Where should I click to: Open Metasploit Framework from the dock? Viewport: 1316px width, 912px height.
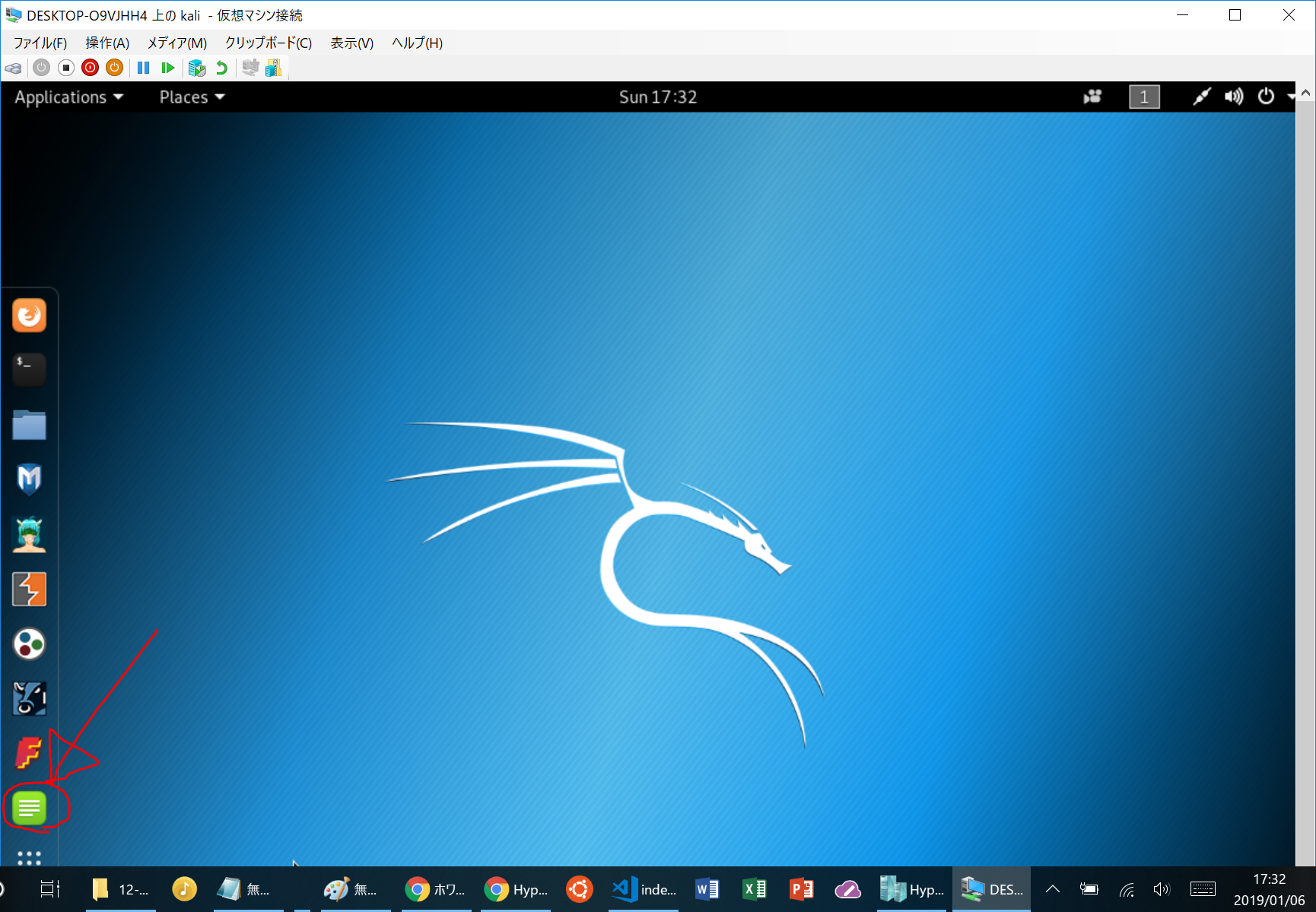point(29,479)
